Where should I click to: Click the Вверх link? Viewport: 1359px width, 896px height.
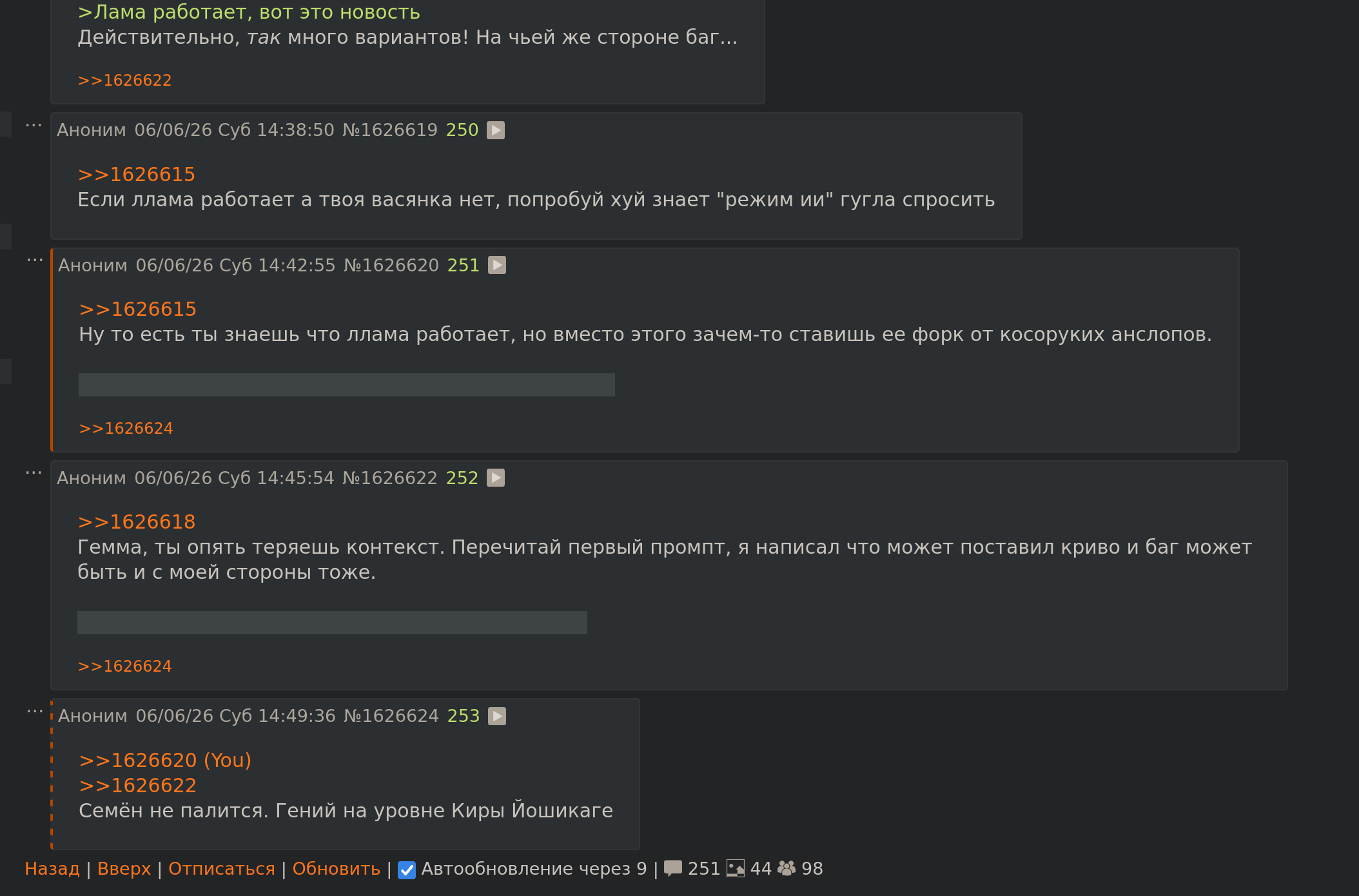pos(124,869)
